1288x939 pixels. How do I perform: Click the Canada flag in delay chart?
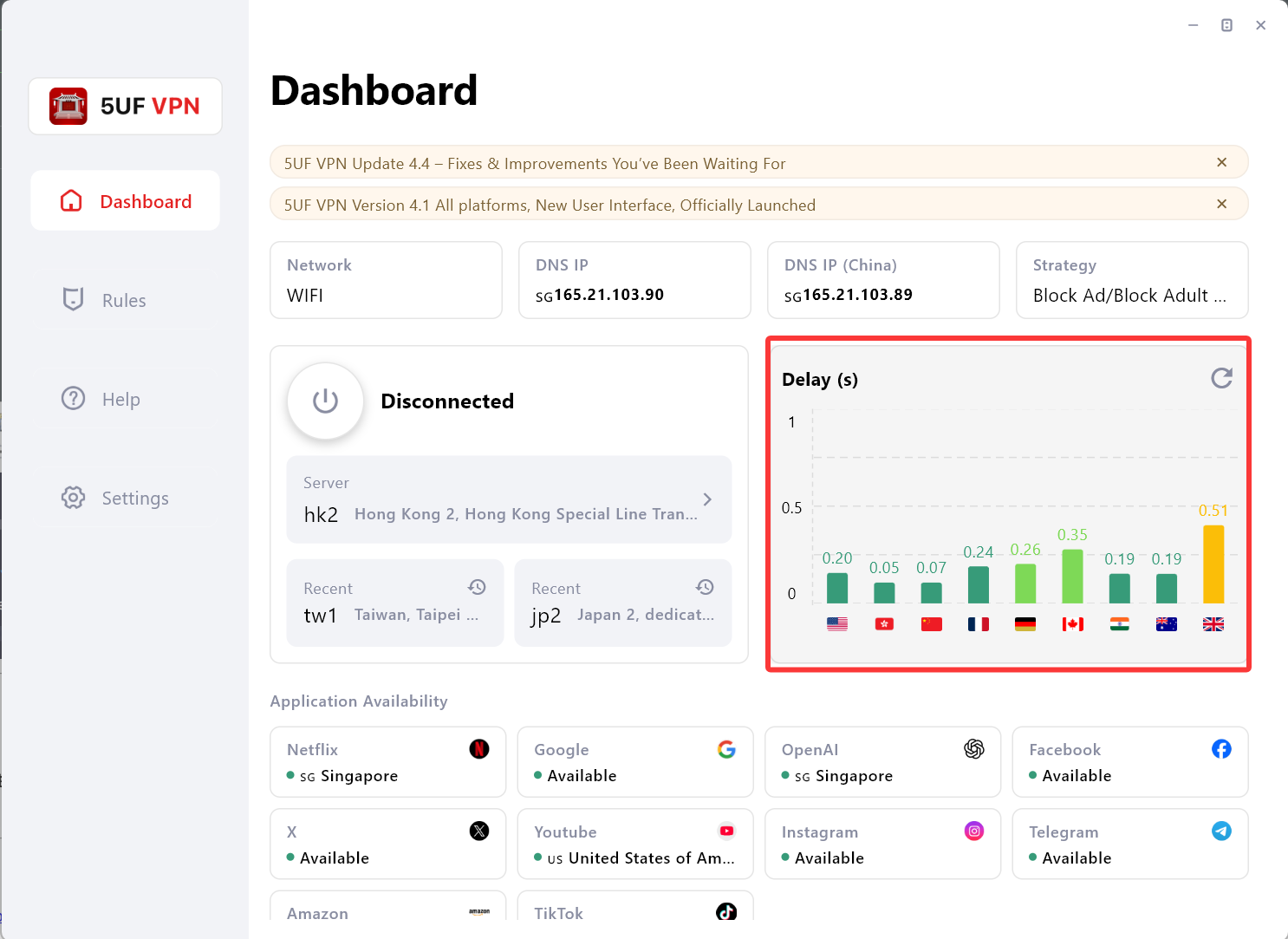pyautogui.click(x=1072, y=624)
